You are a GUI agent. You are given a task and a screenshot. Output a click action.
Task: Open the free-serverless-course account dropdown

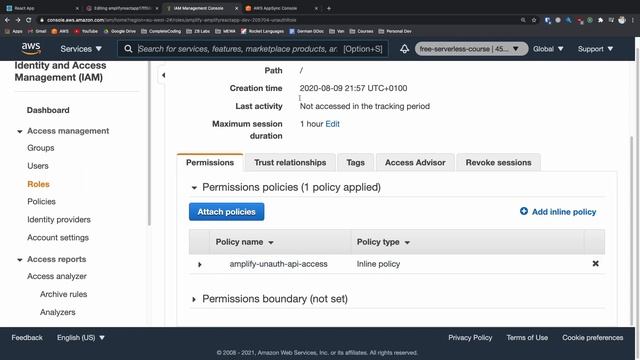pyautogui.click(x=471, y=49)
